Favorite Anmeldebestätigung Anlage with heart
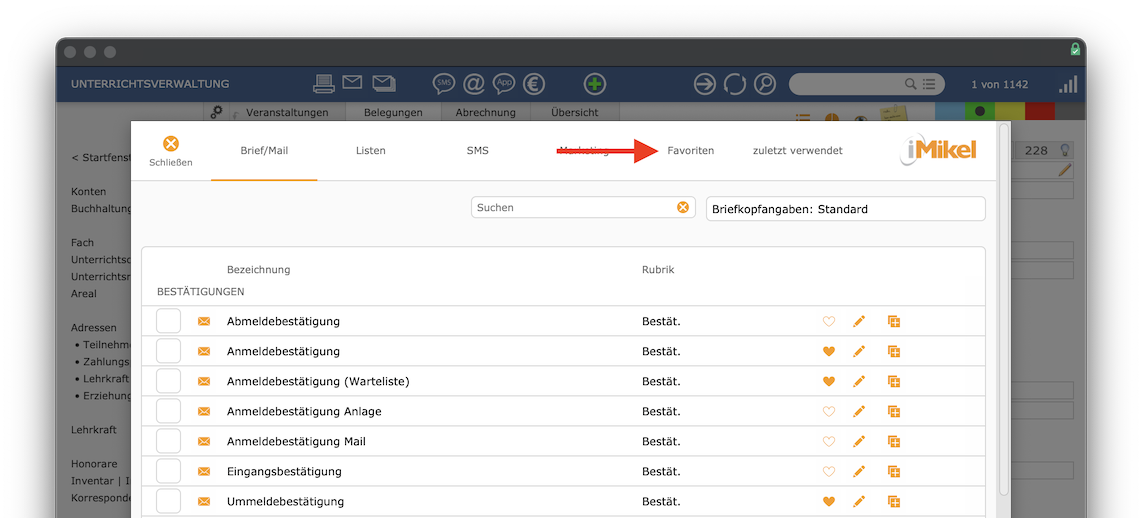 [x=828, y=412]
